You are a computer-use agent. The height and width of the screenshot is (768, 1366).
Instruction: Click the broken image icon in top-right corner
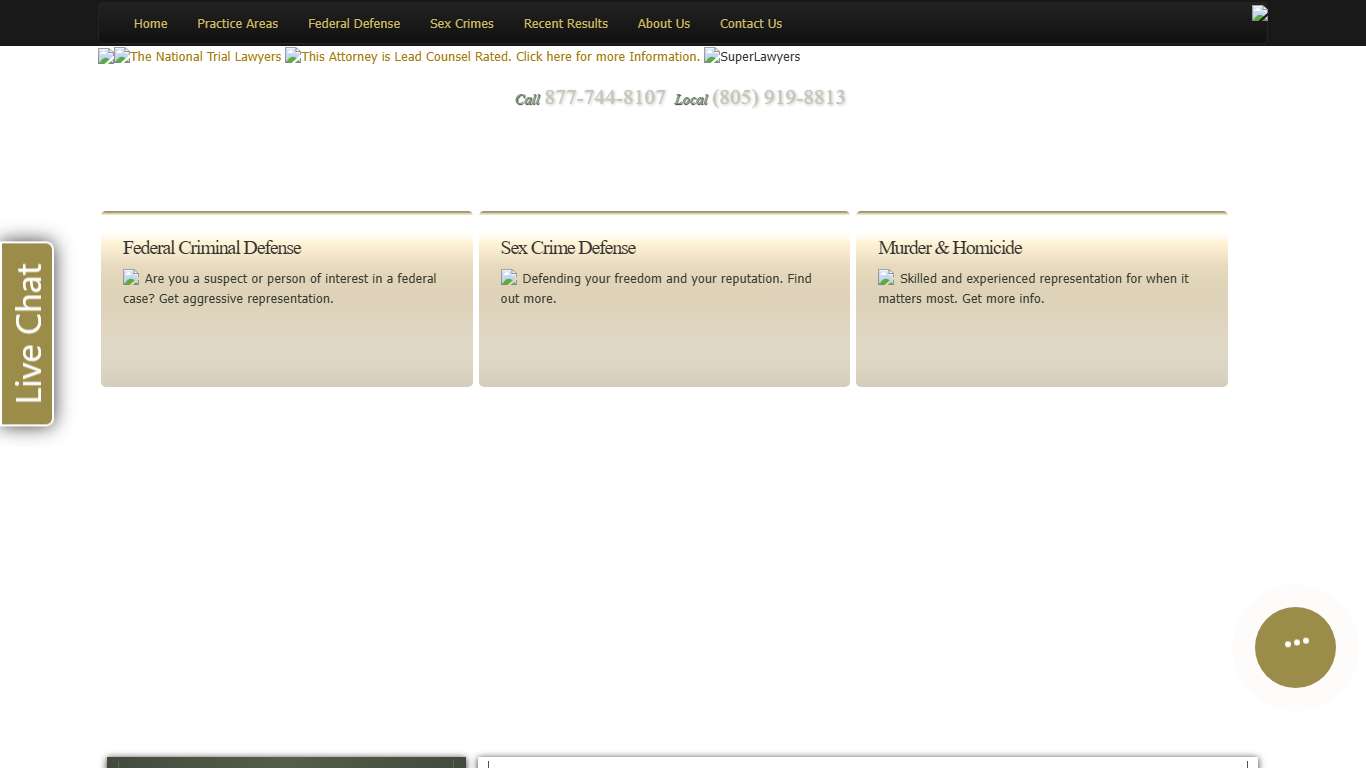1259,13
